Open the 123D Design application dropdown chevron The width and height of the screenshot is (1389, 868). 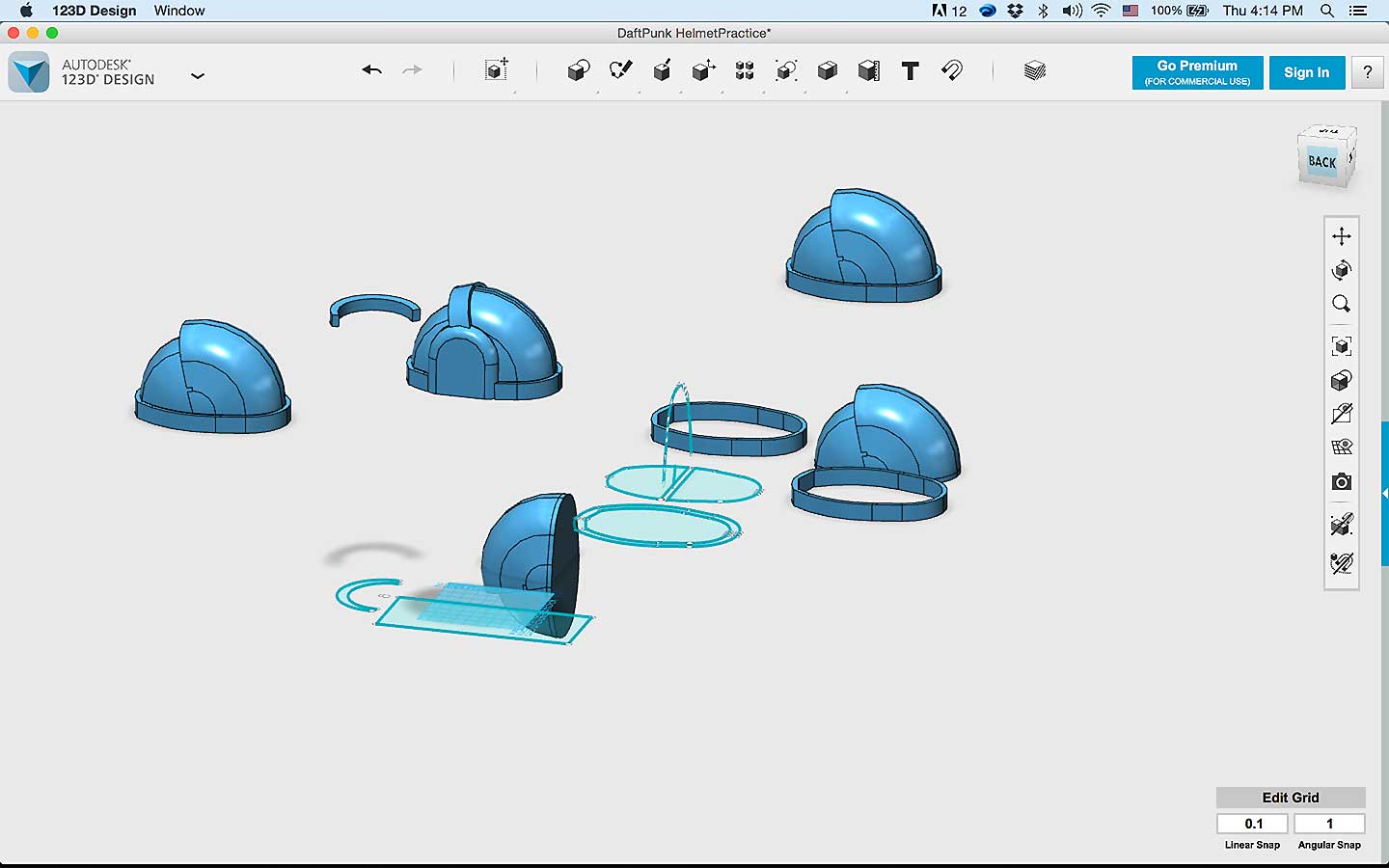198,75
